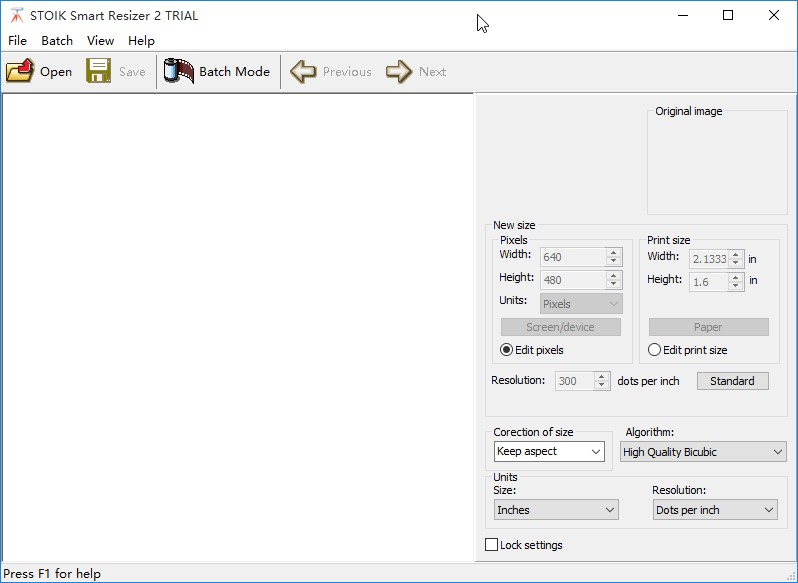Viewport: 798px width, 583px height.
Task: Increase print Width with up spinner arrow
Action: tap(736, 255)
